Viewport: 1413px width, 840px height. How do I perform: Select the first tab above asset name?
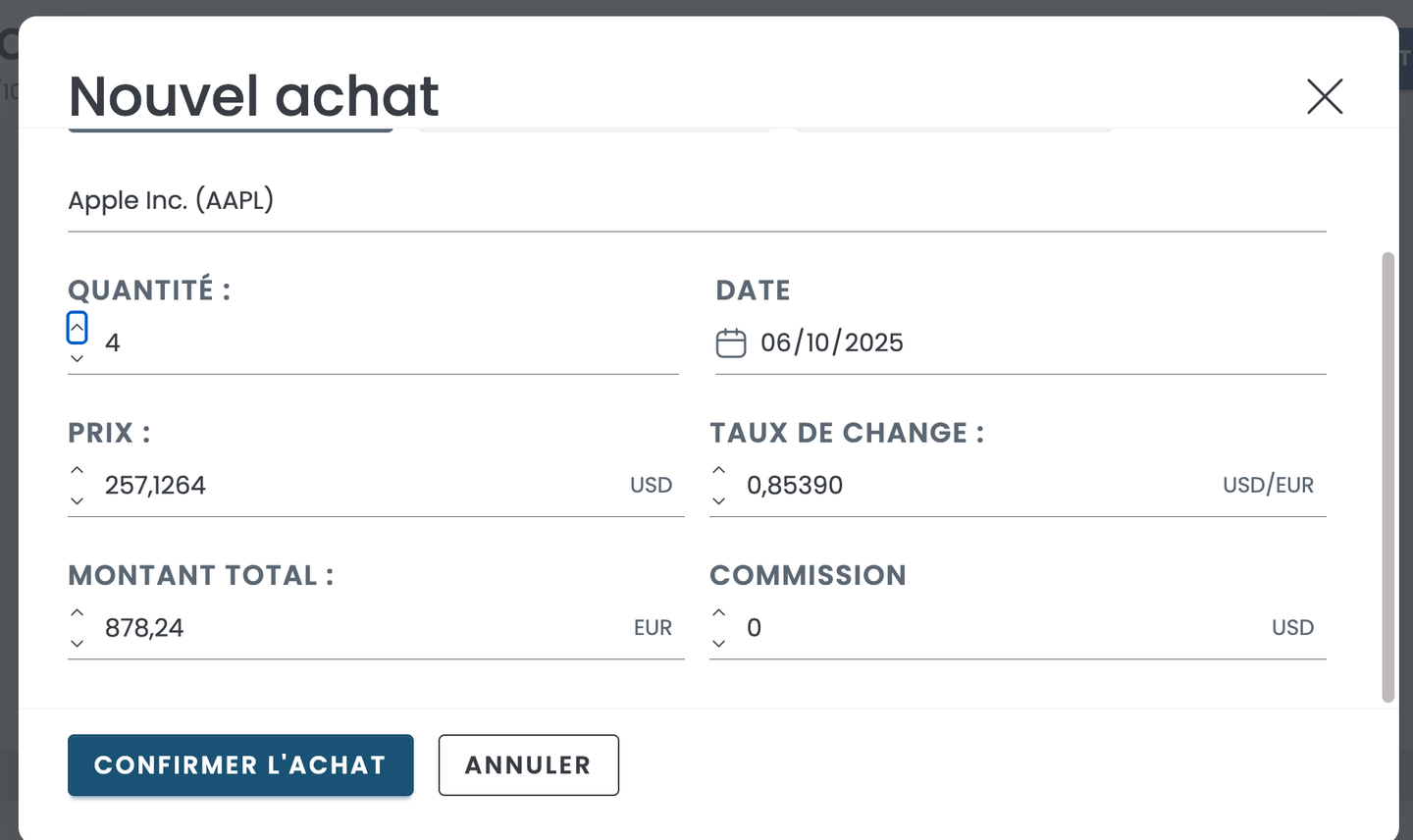point(231,129)
